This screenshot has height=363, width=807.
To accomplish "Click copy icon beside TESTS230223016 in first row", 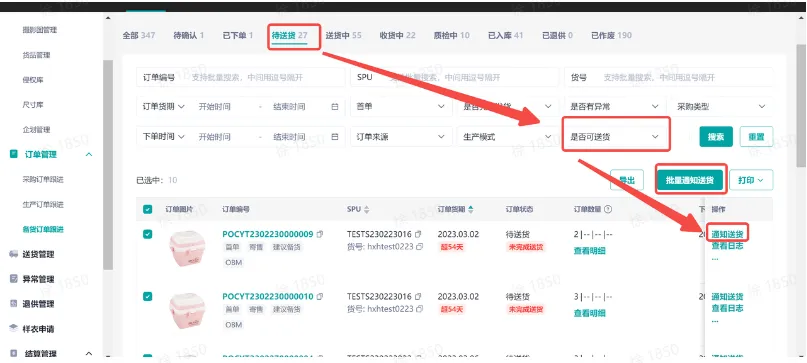I will (418, 234).
